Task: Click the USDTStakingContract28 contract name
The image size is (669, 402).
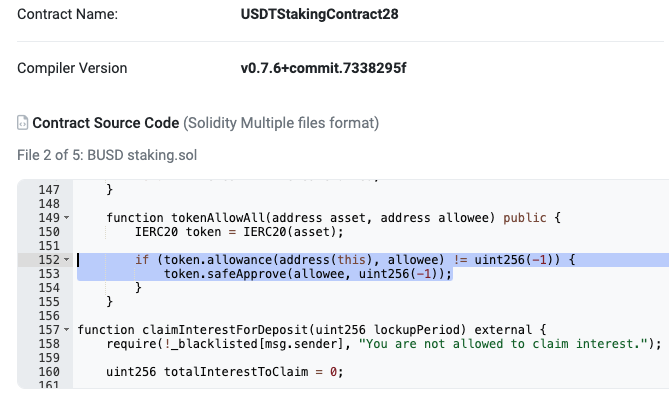Action: coord(319,14)
